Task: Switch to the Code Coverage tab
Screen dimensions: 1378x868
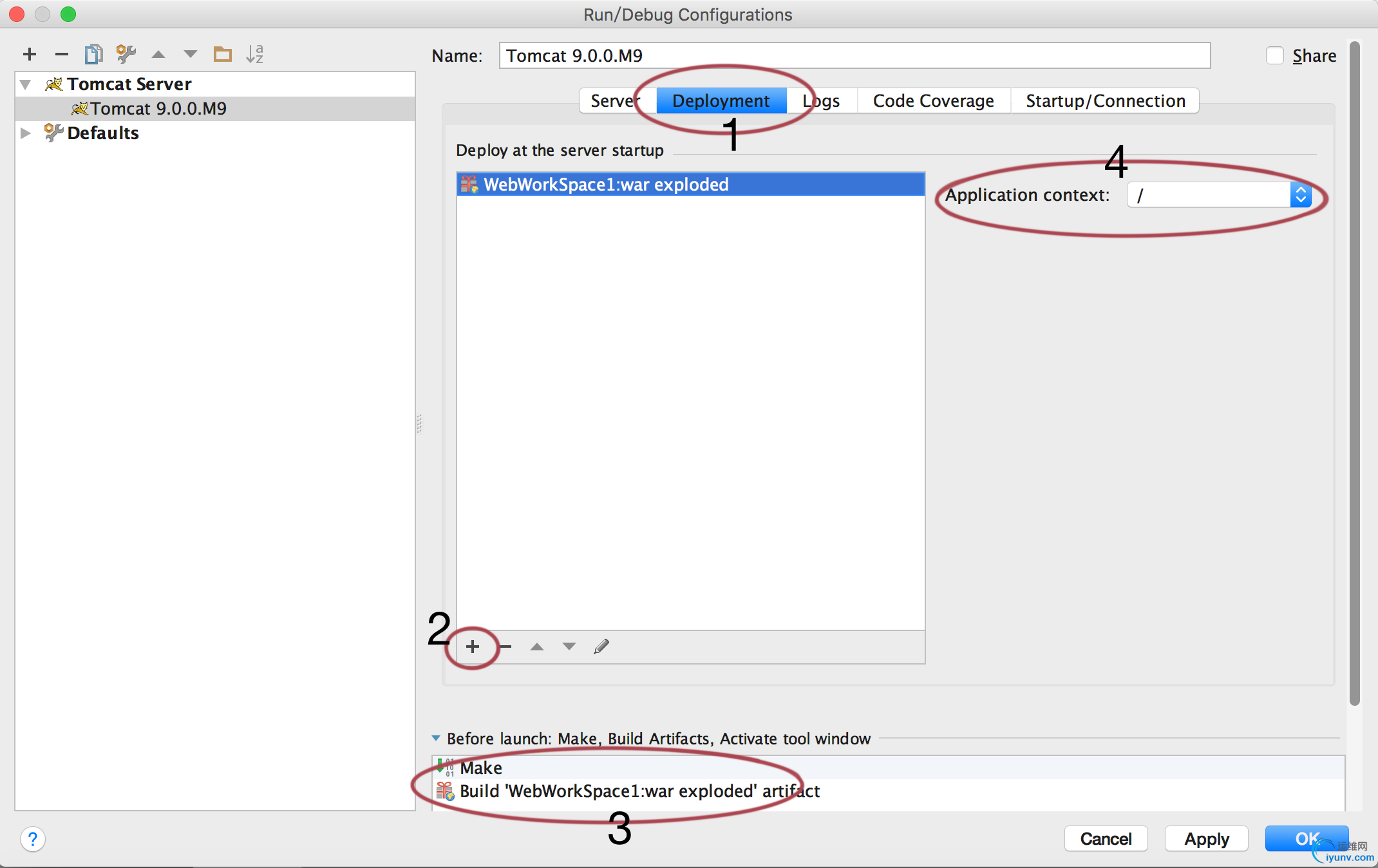Action: [x=933, y=101]
